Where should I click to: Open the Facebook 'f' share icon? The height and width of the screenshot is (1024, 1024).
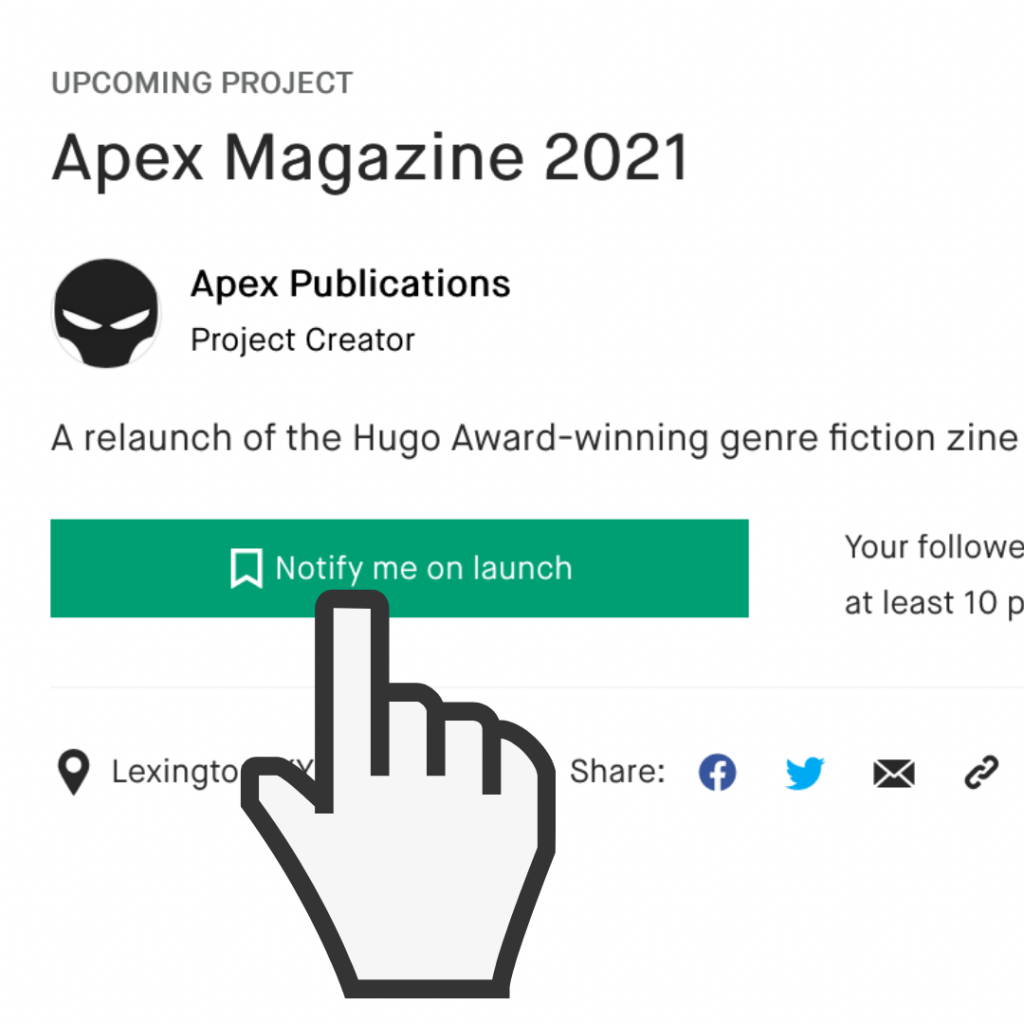(716, 772)
